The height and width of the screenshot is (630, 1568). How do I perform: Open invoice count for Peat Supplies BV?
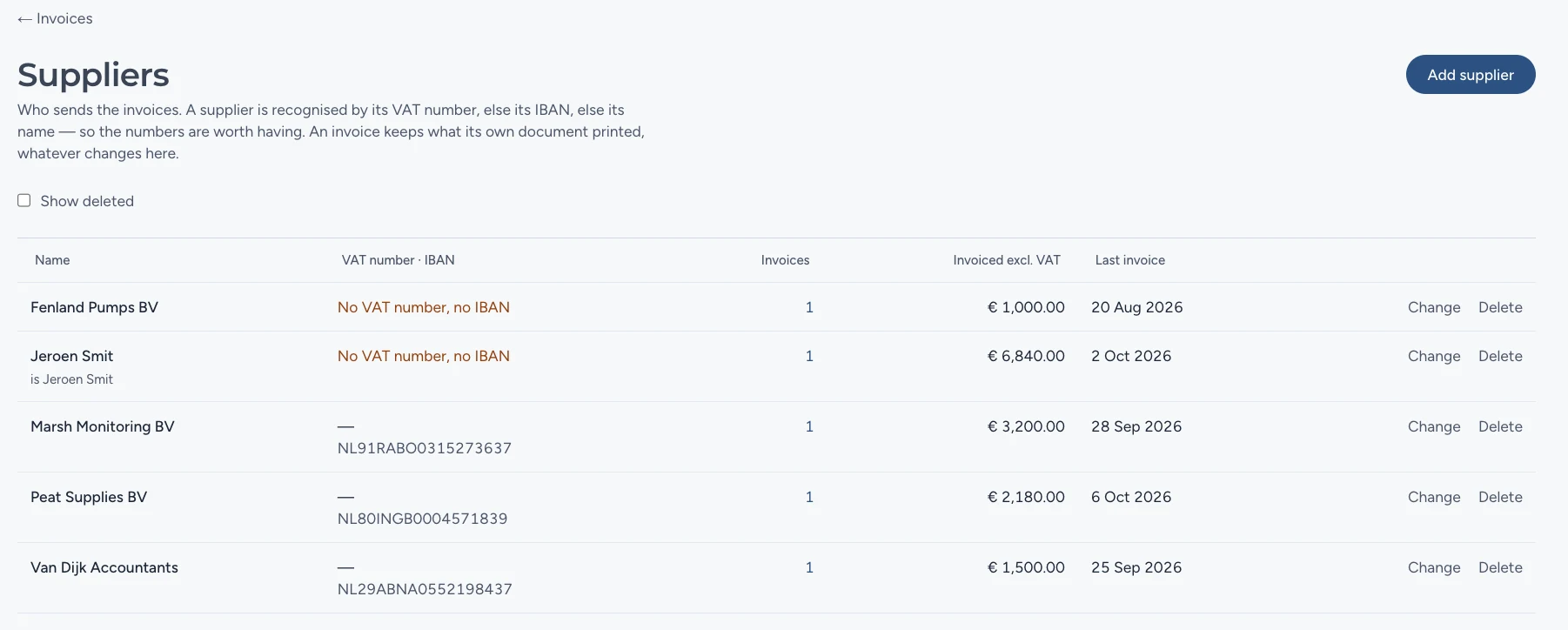click(x=809, y=497)
